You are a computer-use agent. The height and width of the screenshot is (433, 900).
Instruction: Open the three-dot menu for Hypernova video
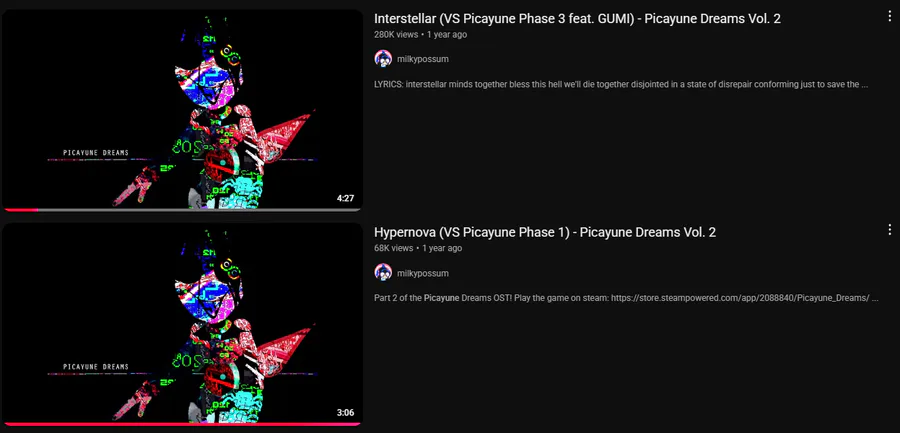890,230
